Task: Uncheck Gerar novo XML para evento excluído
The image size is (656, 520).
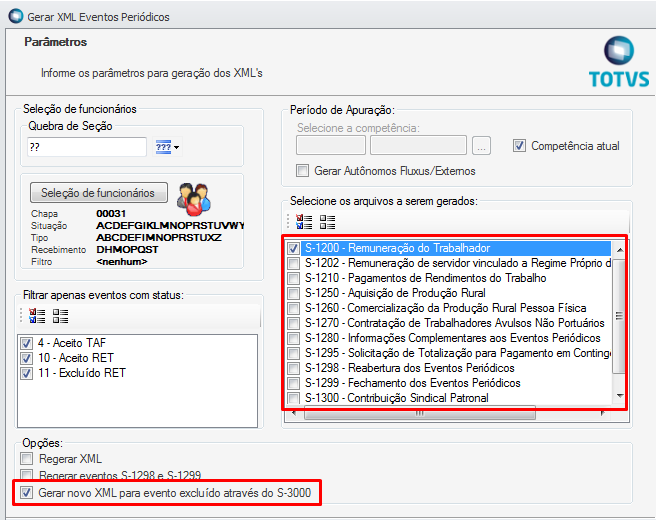Action: [27, 492]
